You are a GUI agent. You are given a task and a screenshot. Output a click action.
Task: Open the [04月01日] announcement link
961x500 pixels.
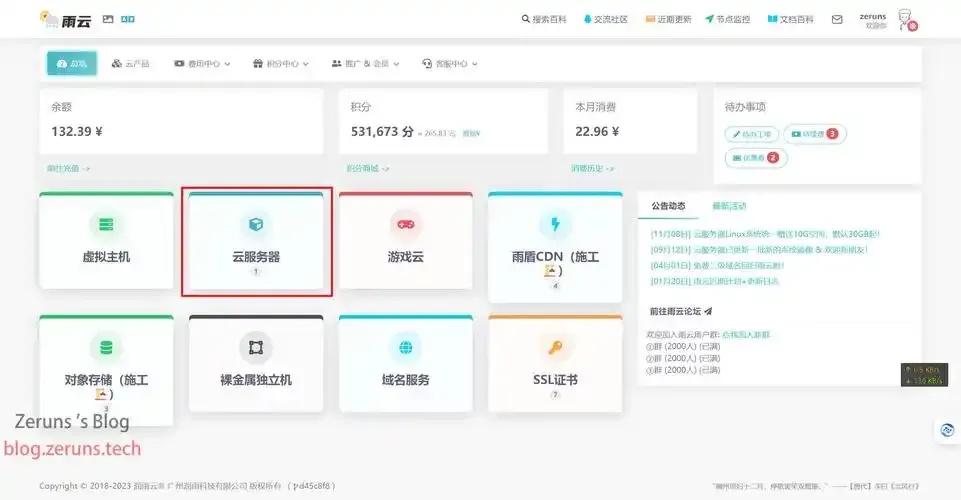(717, 266)
